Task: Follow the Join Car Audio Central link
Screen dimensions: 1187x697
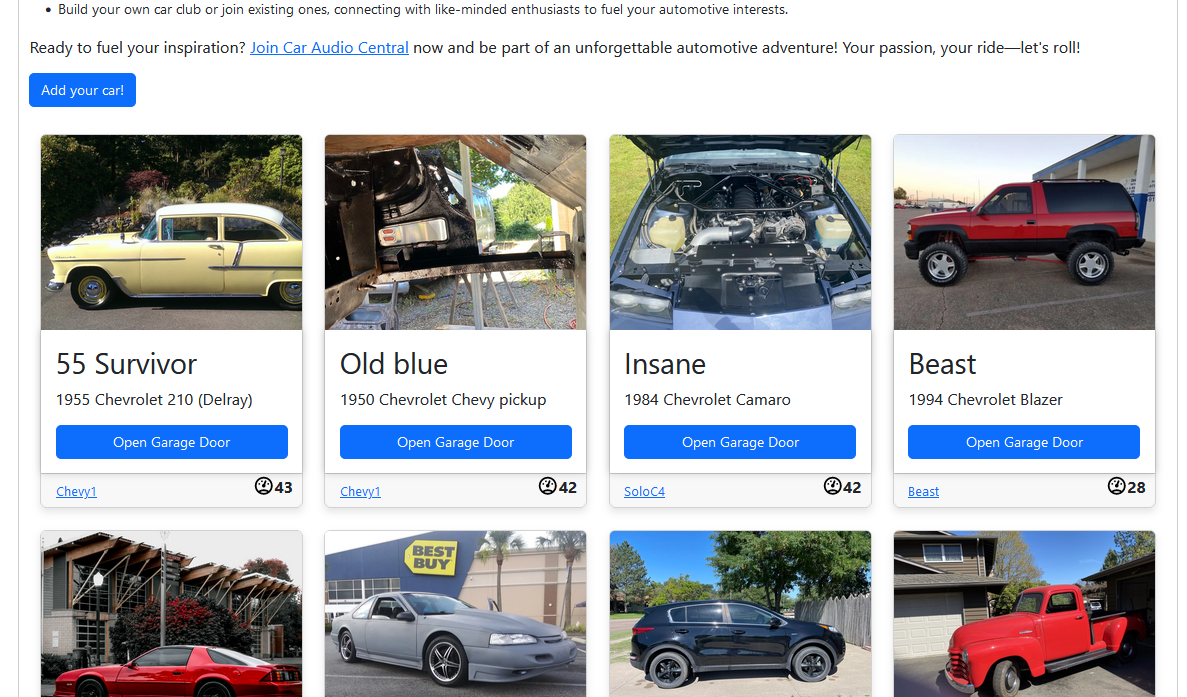Action: point(329,48)
